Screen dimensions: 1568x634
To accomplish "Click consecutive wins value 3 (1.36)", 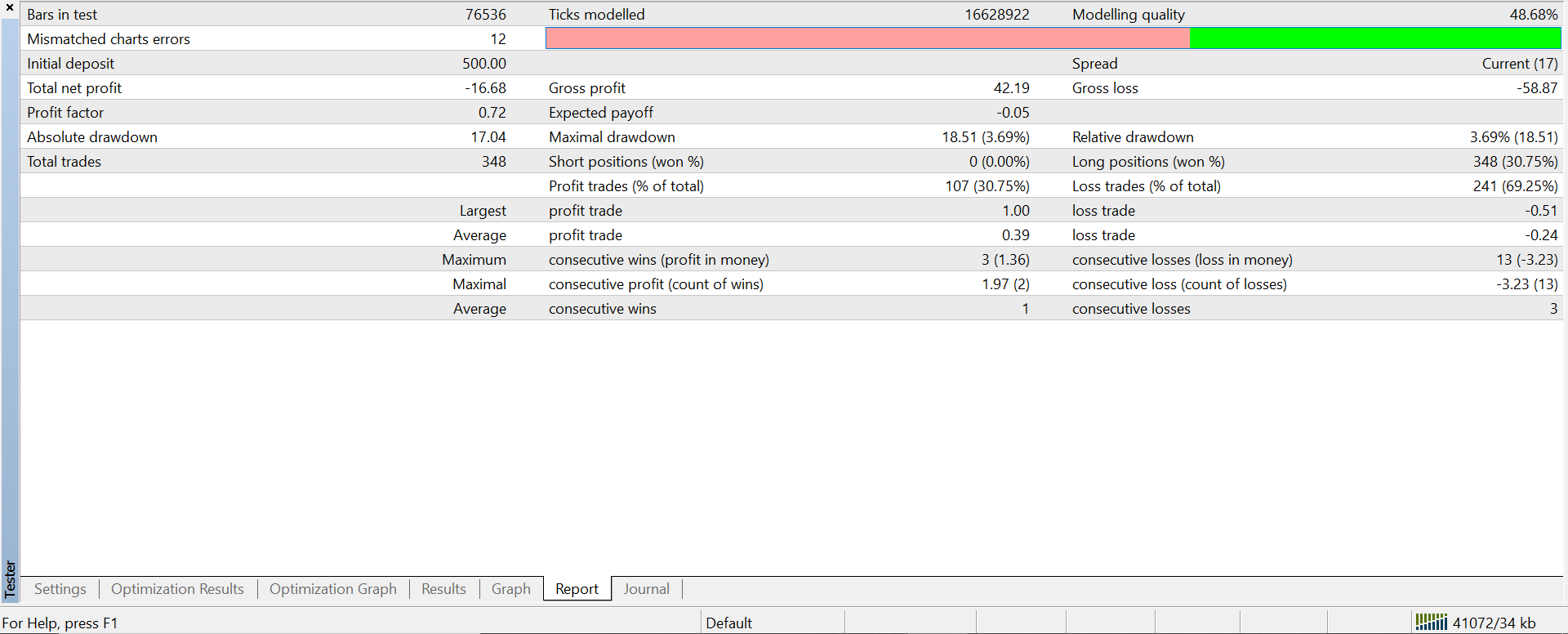I will (1005, 260).
